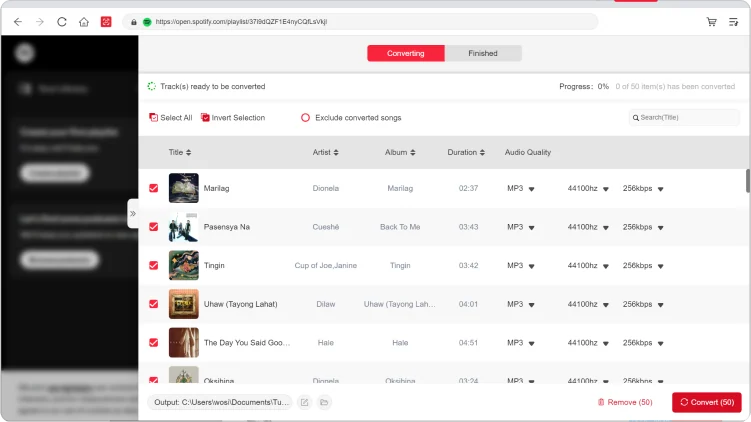This screenshot has width=751, height=422.
Task: Click the Spotify URL address bar
Action: click(360, 22)
